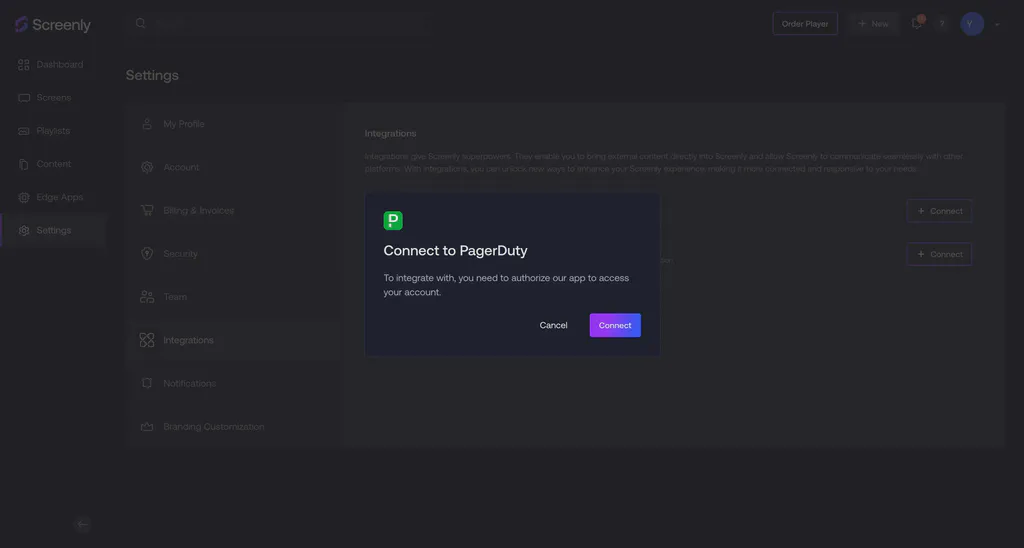Open Security settings tab

232,253
